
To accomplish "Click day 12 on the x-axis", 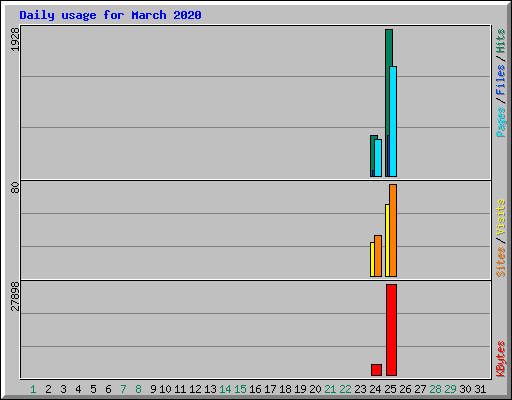I will (195, 389).
